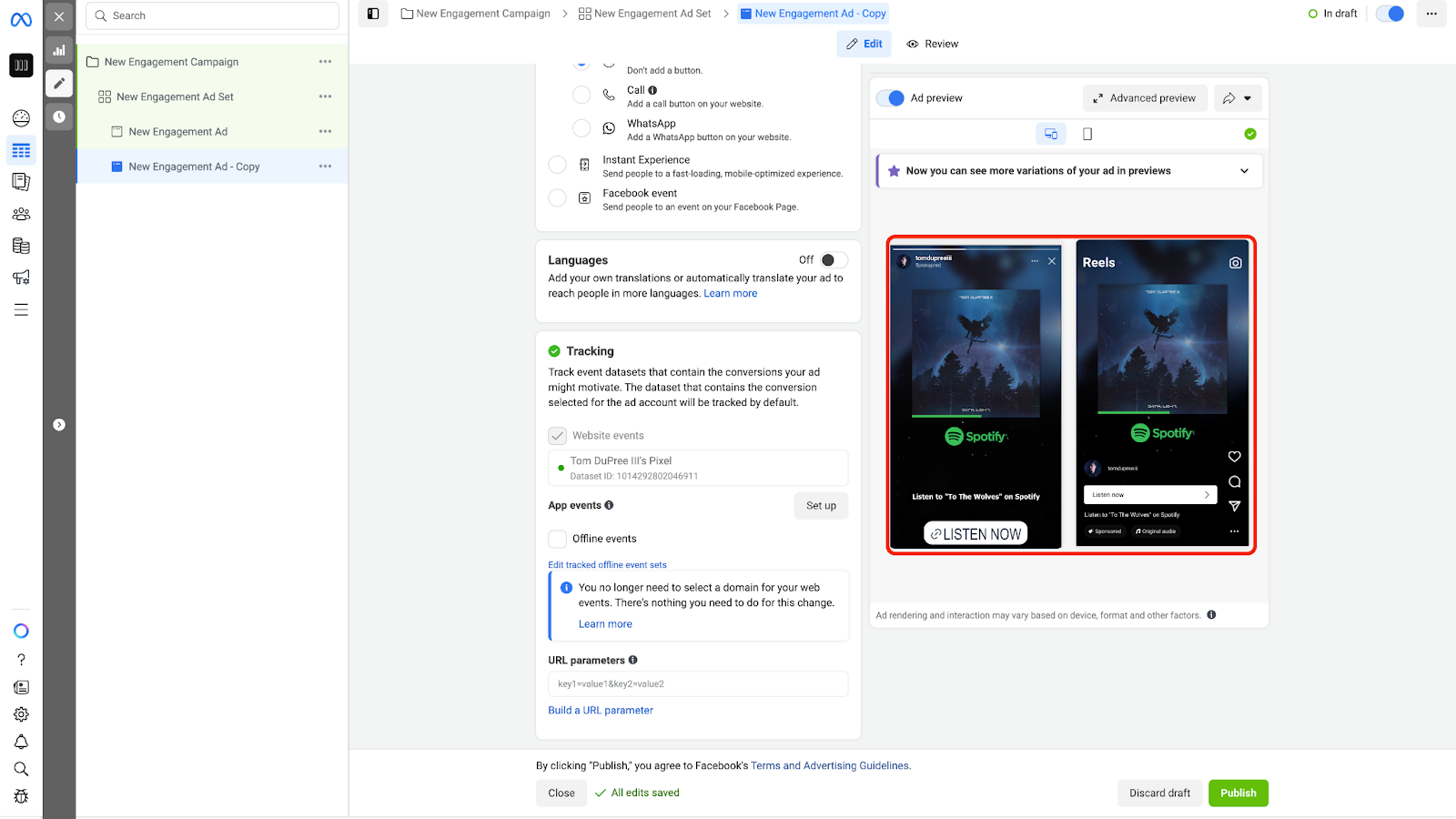Open the settings gear icon in the left rail
The width and height of the screenshot is (1456, 819).
pyautogui.click(x=21, y=714)
